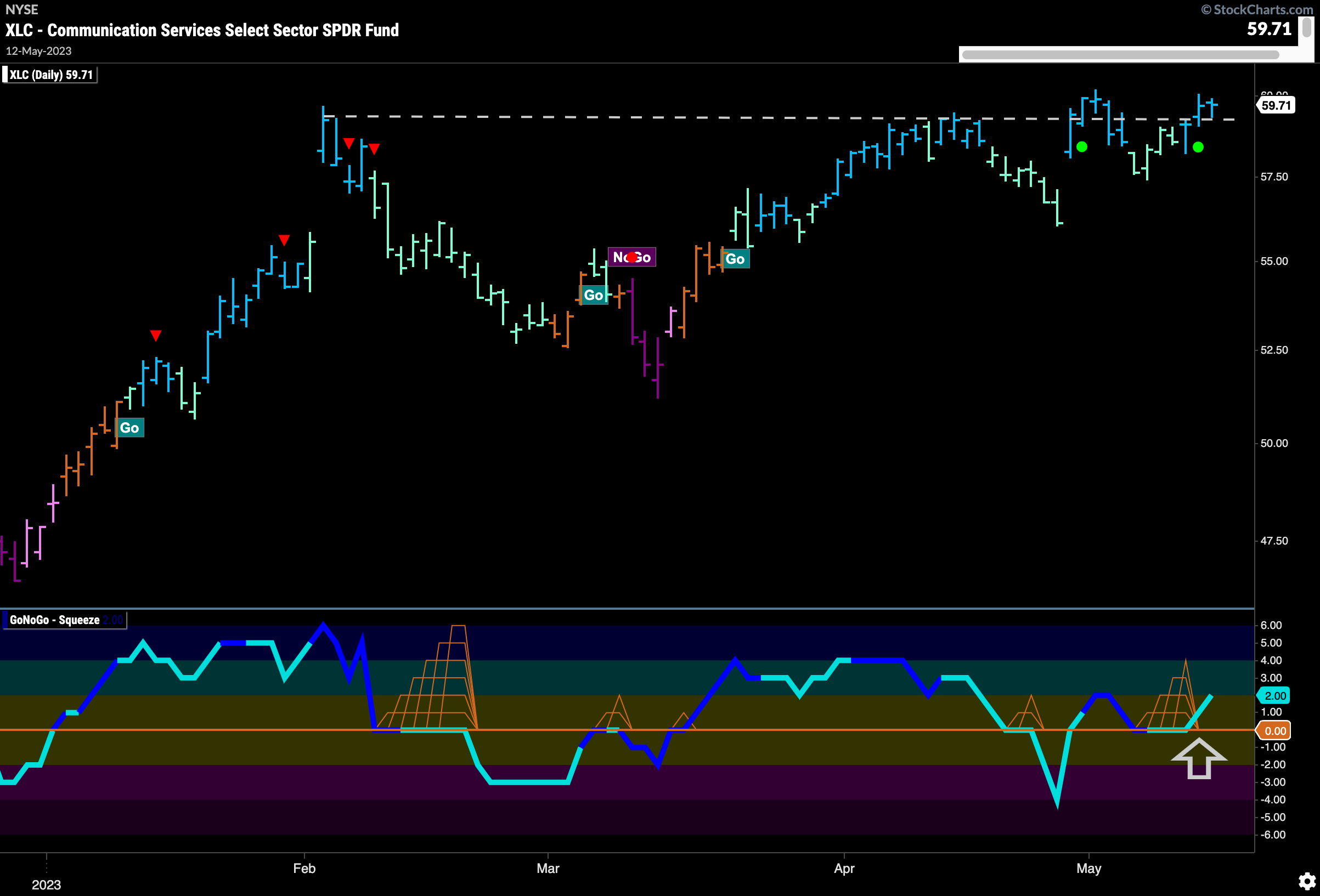Click the NYSE exchange label
Image resolution: width=1320 pixels, height=896 pixels.
(21, 10)
